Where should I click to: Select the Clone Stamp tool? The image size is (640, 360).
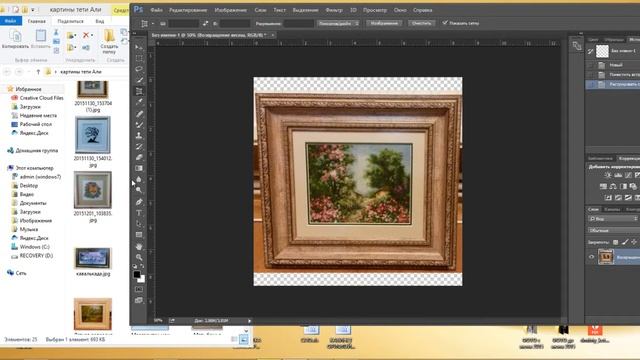pyautogui.click(x=139, y=136)
